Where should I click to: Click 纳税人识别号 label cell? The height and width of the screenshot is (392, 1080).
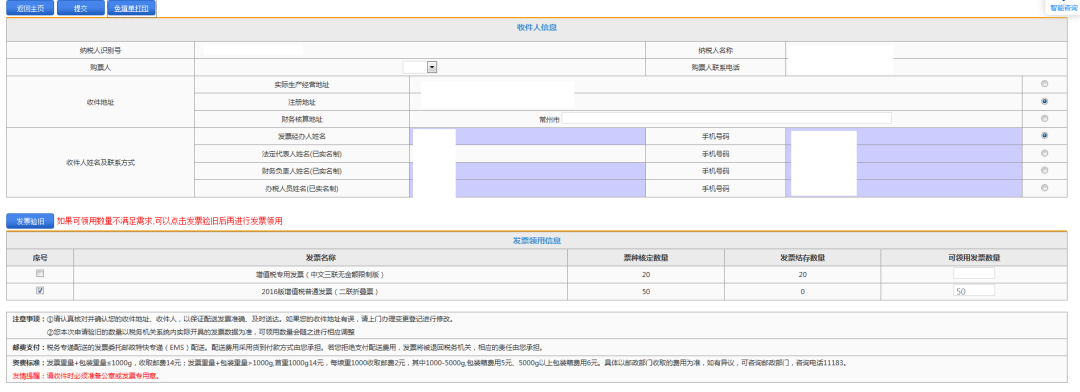[x=101, y=50]
